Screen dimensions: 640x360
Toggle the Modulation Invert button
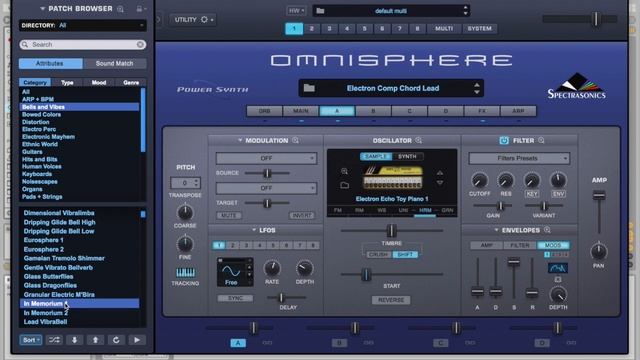click(302, 215)
